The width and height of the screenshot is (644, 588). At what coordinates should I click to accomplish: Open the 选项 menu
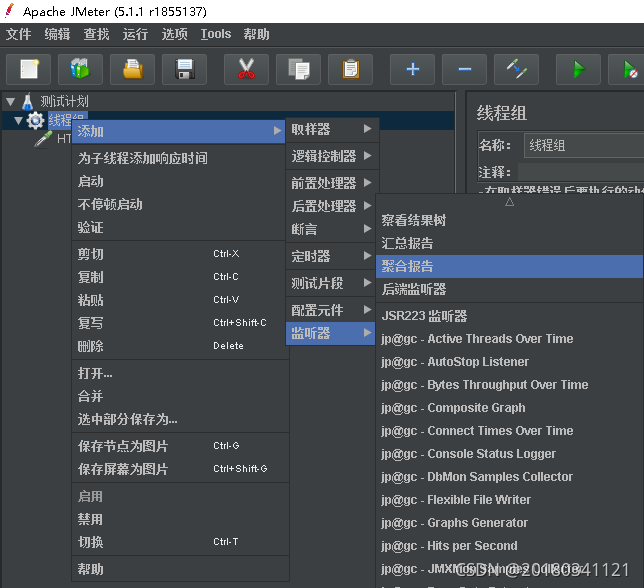click(175, 34)
